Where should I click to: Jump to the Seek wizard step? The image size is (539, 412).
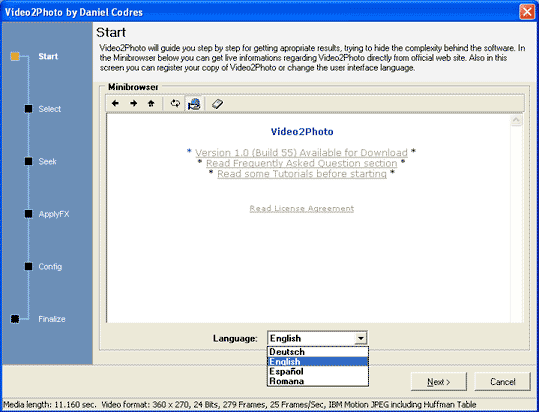pyautogui.click(x=47, y=162)
